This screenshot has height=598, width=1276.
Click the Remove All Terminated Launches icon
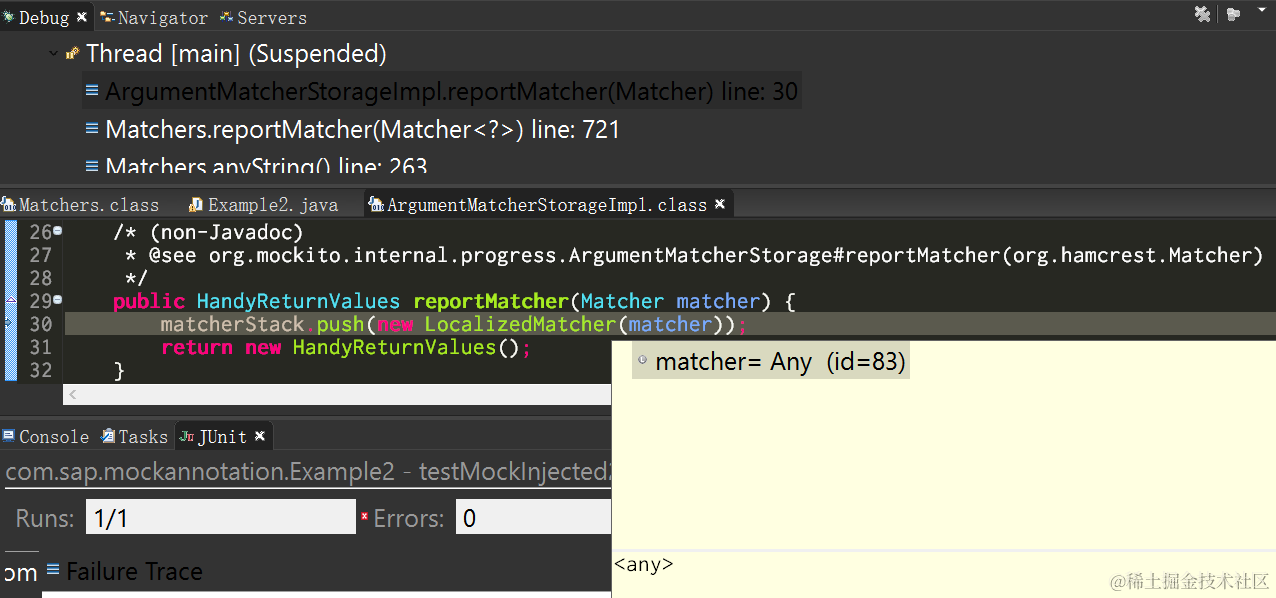[x=1202, y=14]
